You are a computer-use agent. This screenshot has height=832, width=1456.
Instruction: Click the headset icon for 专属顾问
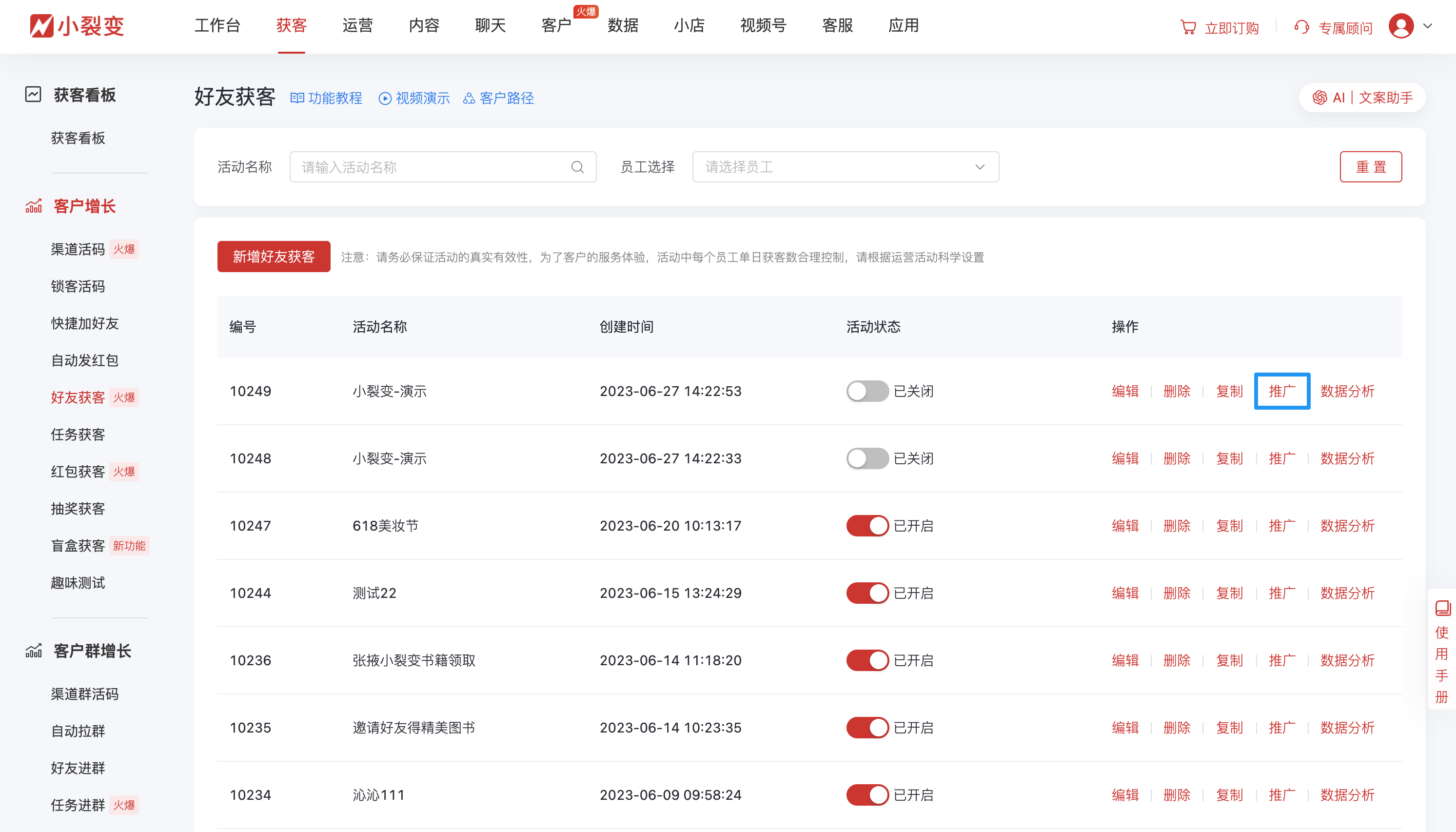1302,26
